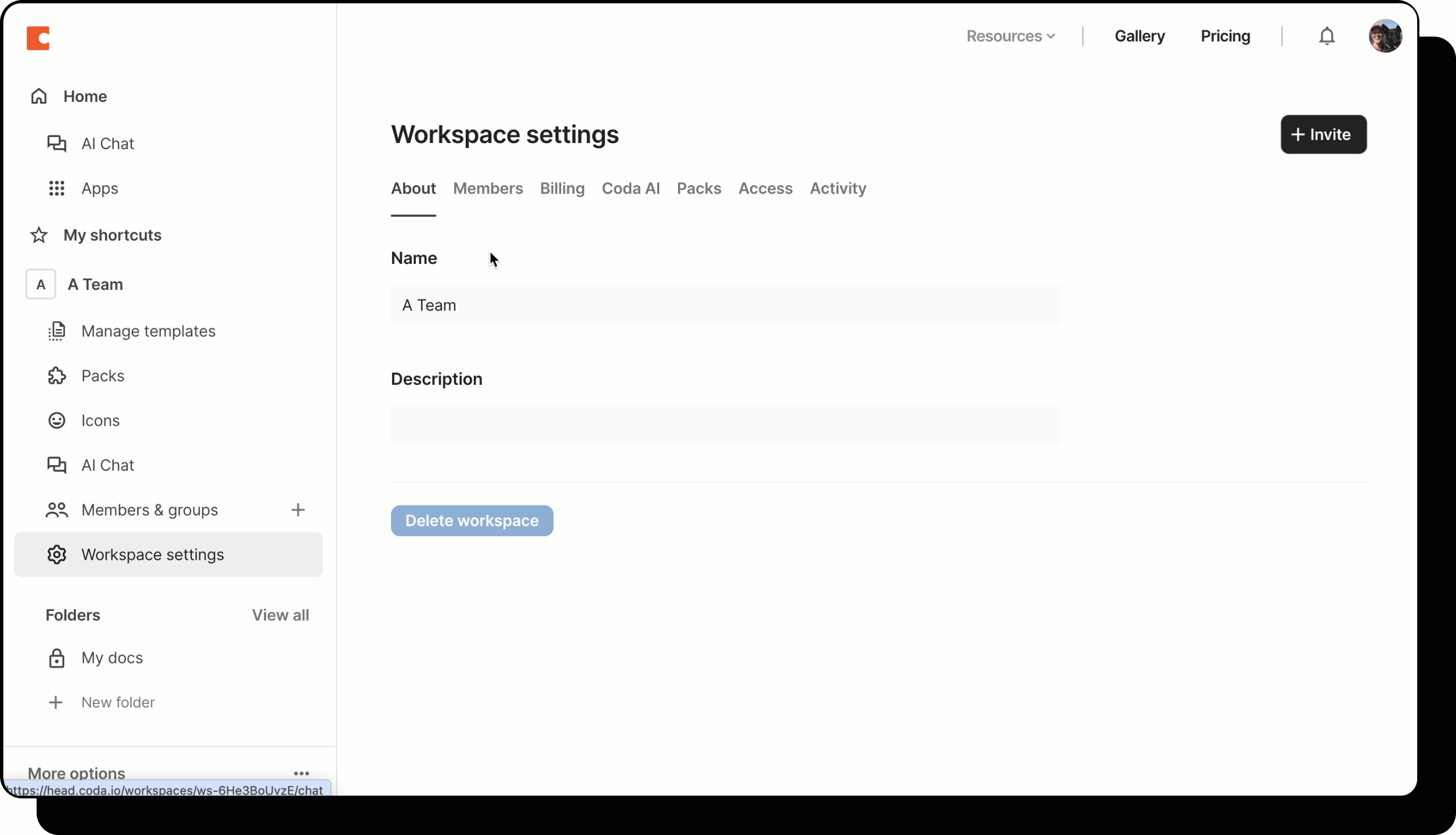This screenshot has width=1456, height=835.
Task: Click the workspace Name input field
Action: (724, 305)
